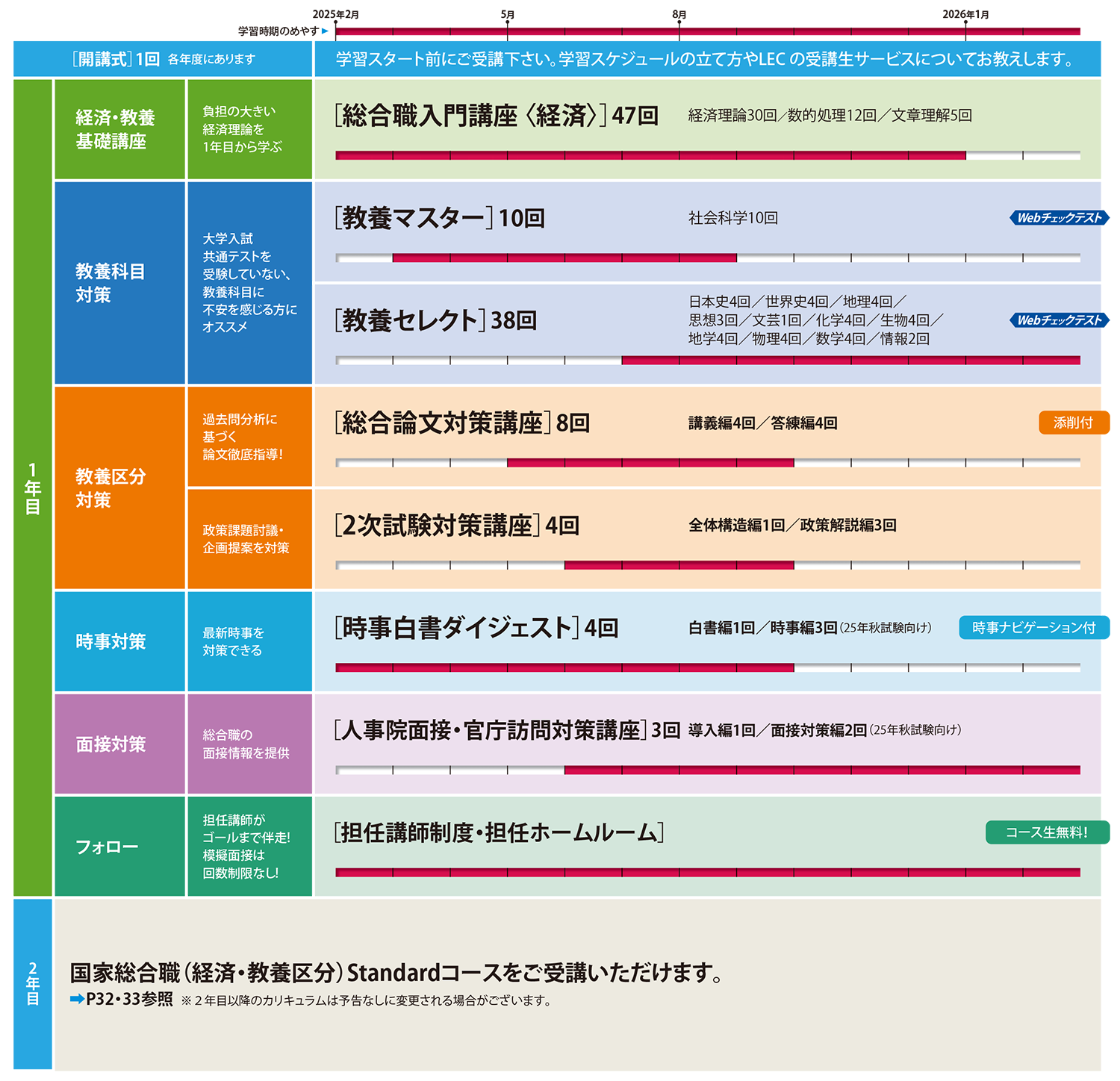This screenshot has width=1120, height=1081.
Task: Click the 日本史4回/世界史4回/地理4回 line
Action: click(797, 302)
